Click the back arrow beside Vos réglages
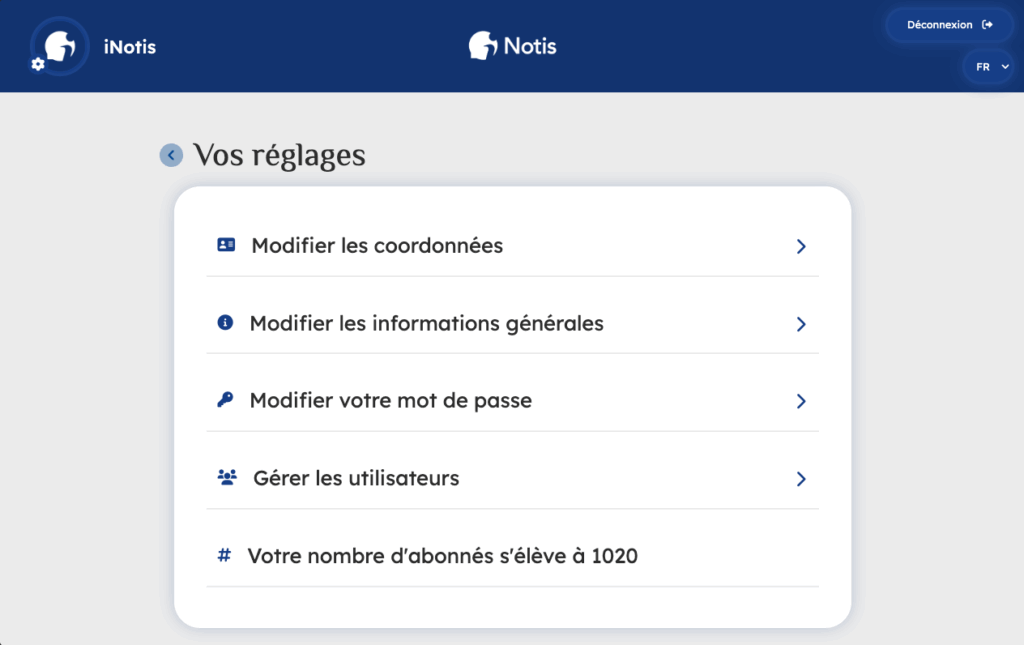The image size is (1024, 645). point(171,155)
